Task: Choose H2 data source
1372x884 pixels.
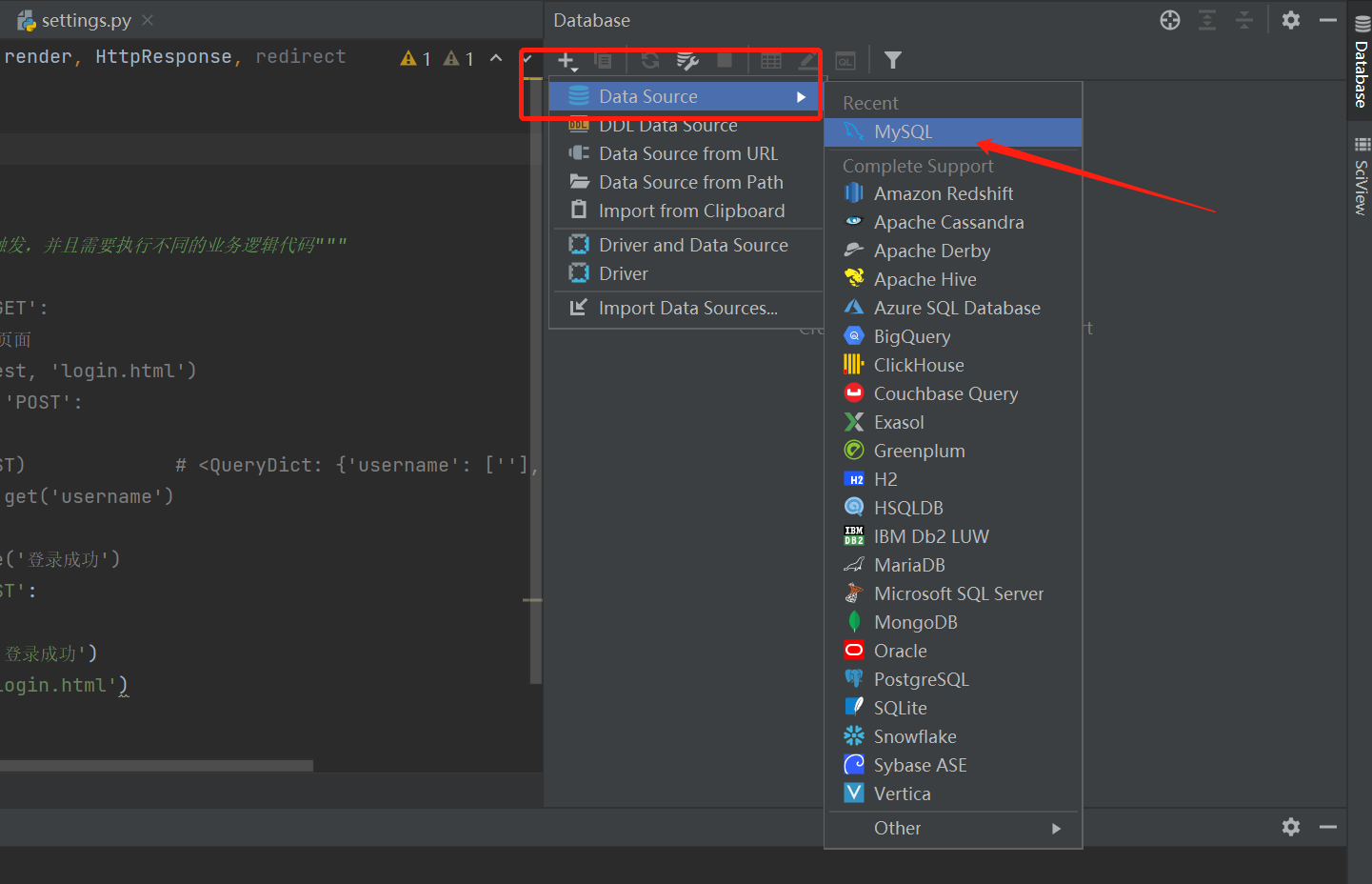Action: pyautogui.click(x=953, y=479)
